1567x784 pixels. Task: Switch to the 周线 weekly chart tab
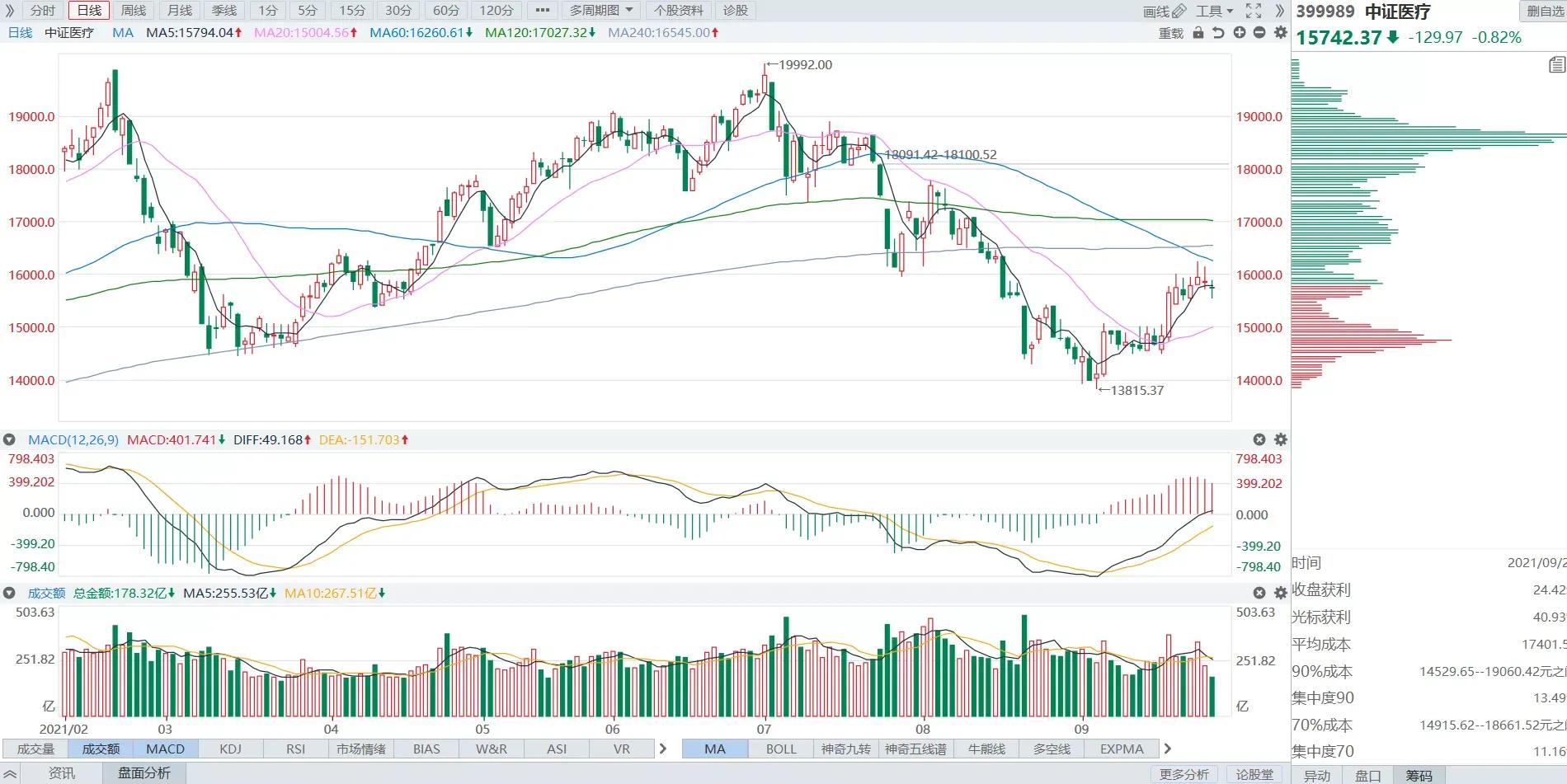134,11
